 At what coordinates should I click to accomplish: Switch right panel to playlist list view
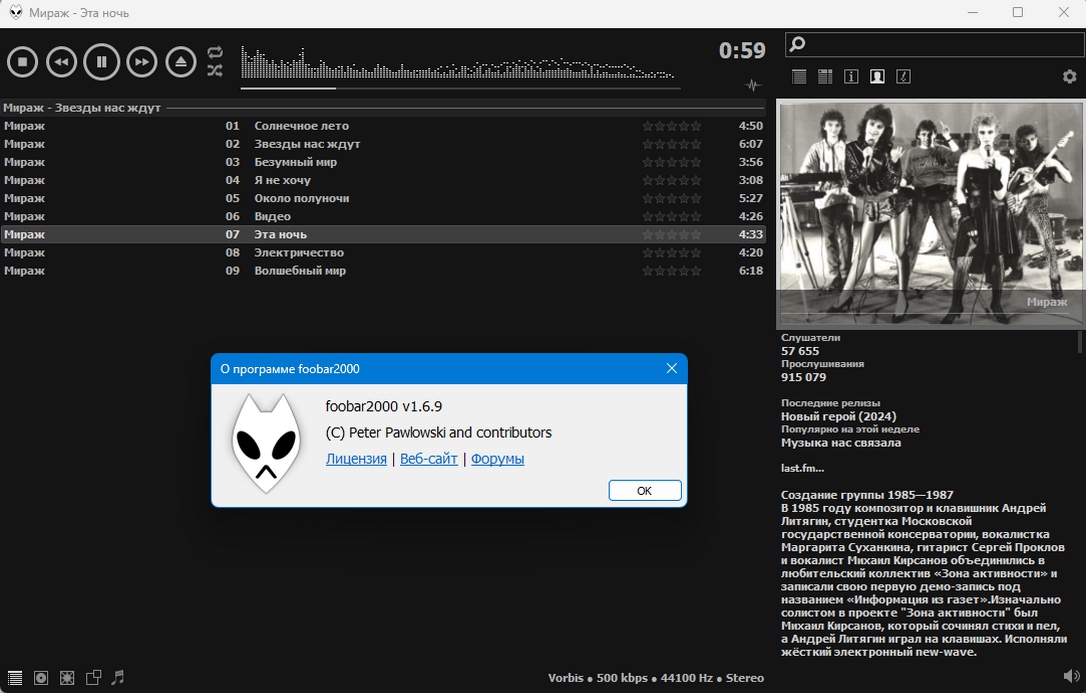click(799, 77)
